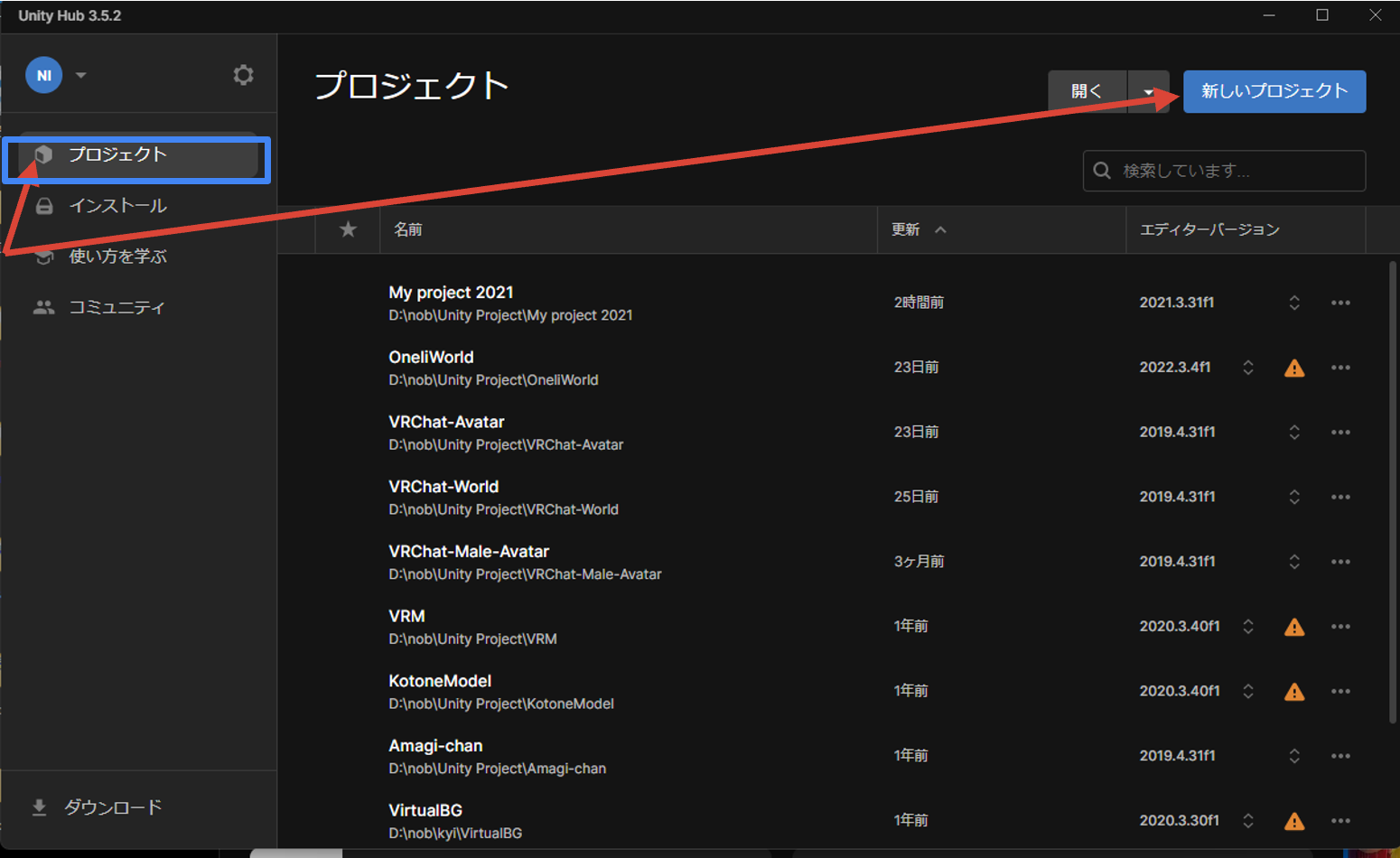The height and width of the screenshot is (858, 1400).
Task: Change editor version selector for VRM
Action: pos(1247,627)
